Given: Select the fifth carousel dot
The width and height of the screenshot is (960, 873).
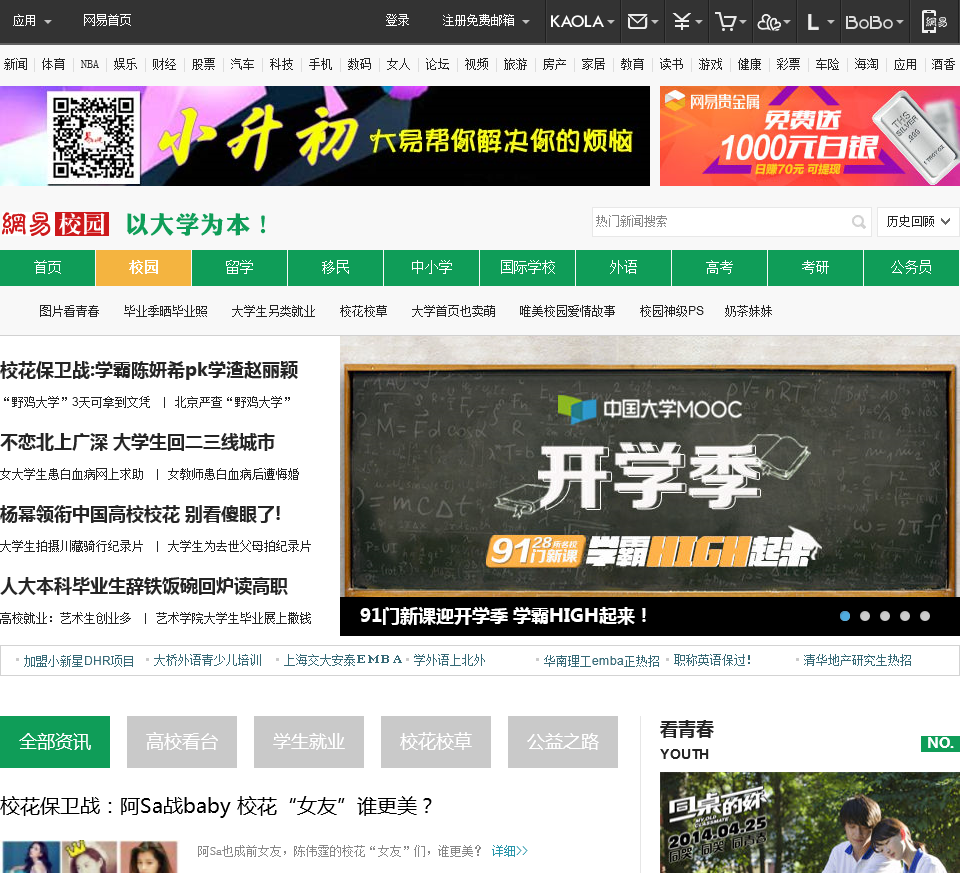Looking at the screenshot, I should pyautogui.click(x=925, y=616).
